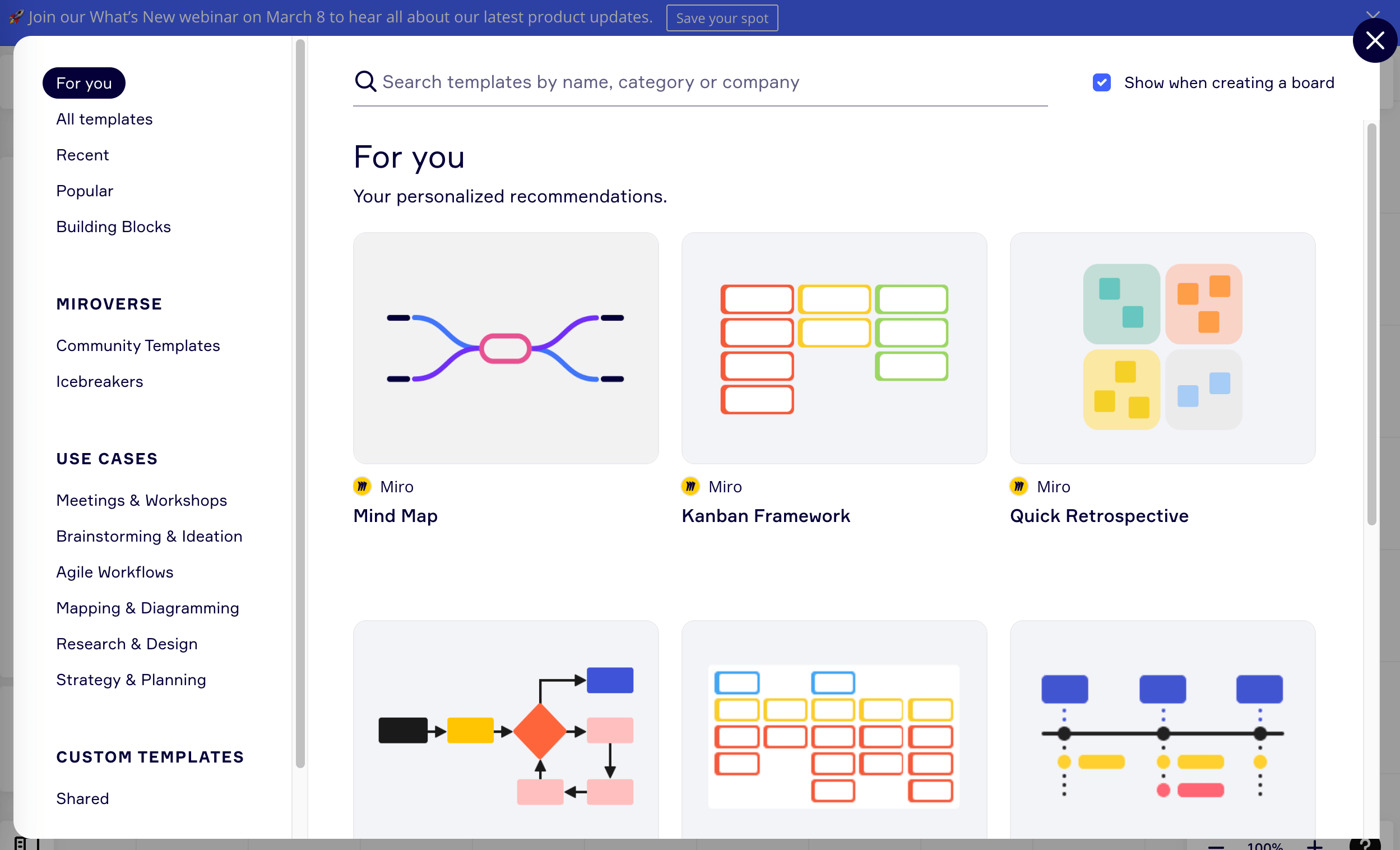Screen dimensions: 1400x850
Task: Click the CUSTOM TEMPLATES section heading
Action: 150,757
